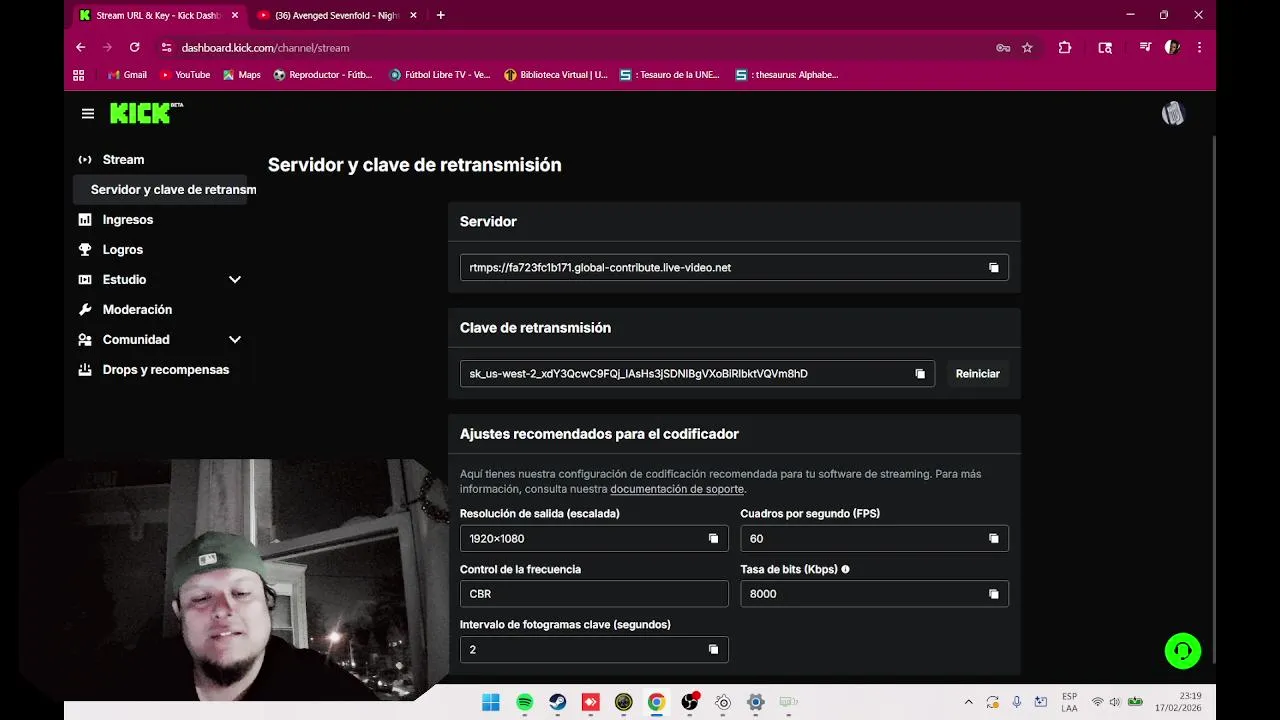Click the Chrome icon in the taskbar
The width and height of the screenshot is (1280, 720).
point(656,702)
